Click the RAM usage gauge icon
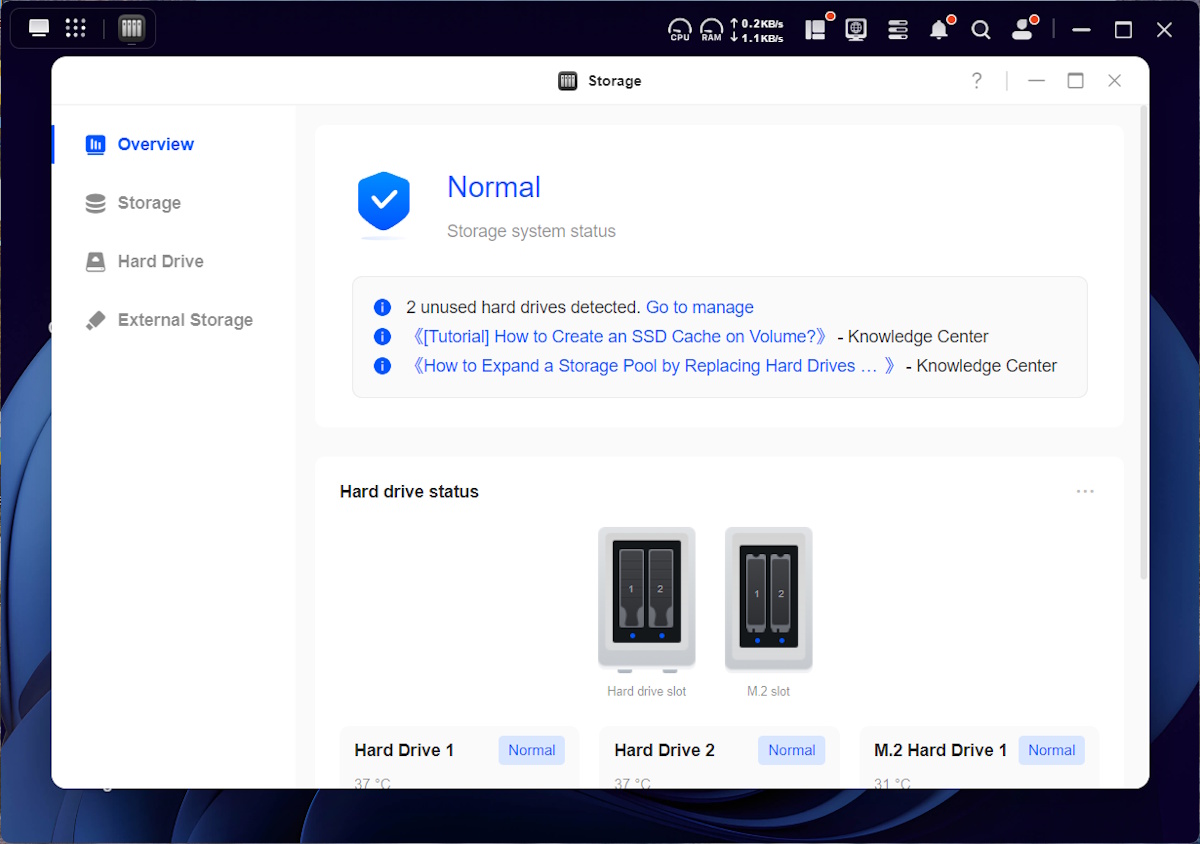Screen dimensions: 1200x844 [711, 30]
